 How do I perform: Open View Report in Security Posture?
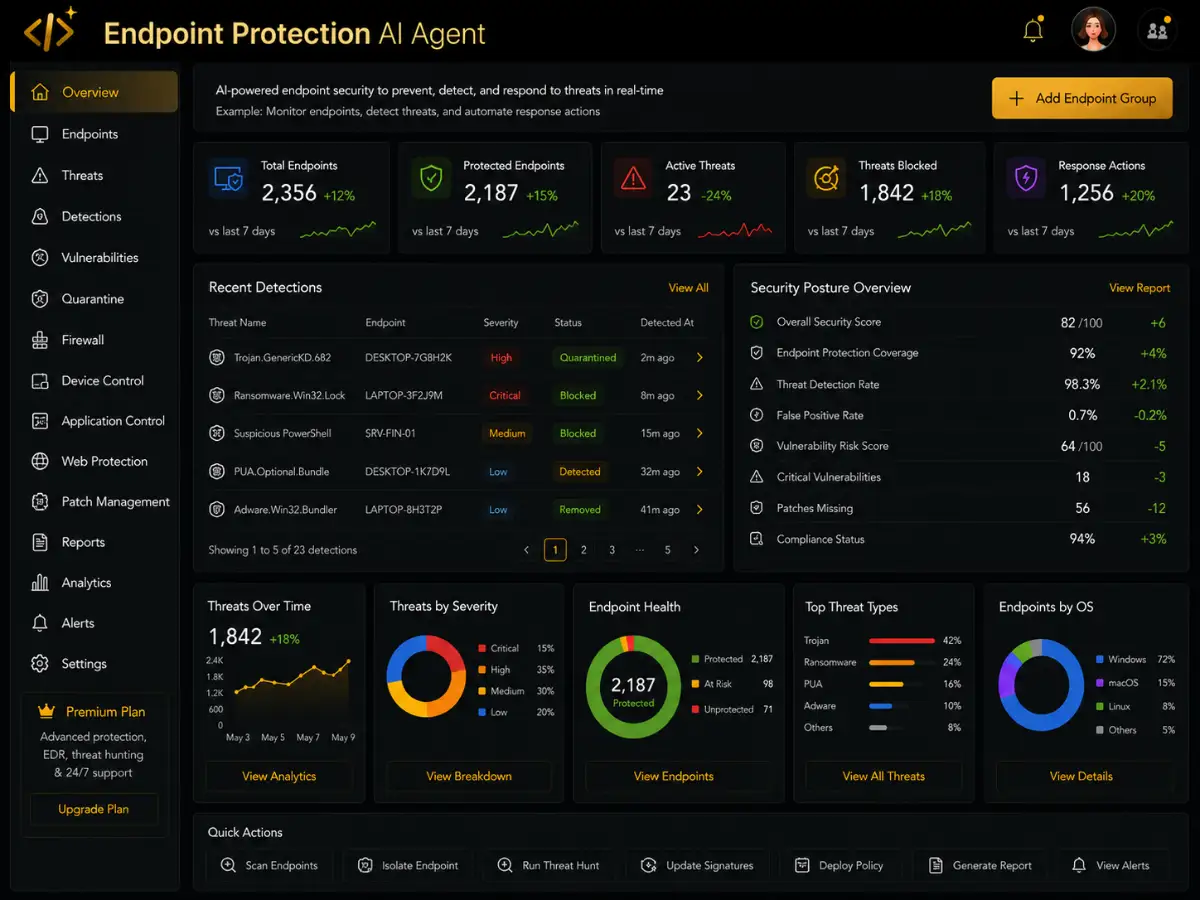pyautogui.click(x=1139, y=288)
